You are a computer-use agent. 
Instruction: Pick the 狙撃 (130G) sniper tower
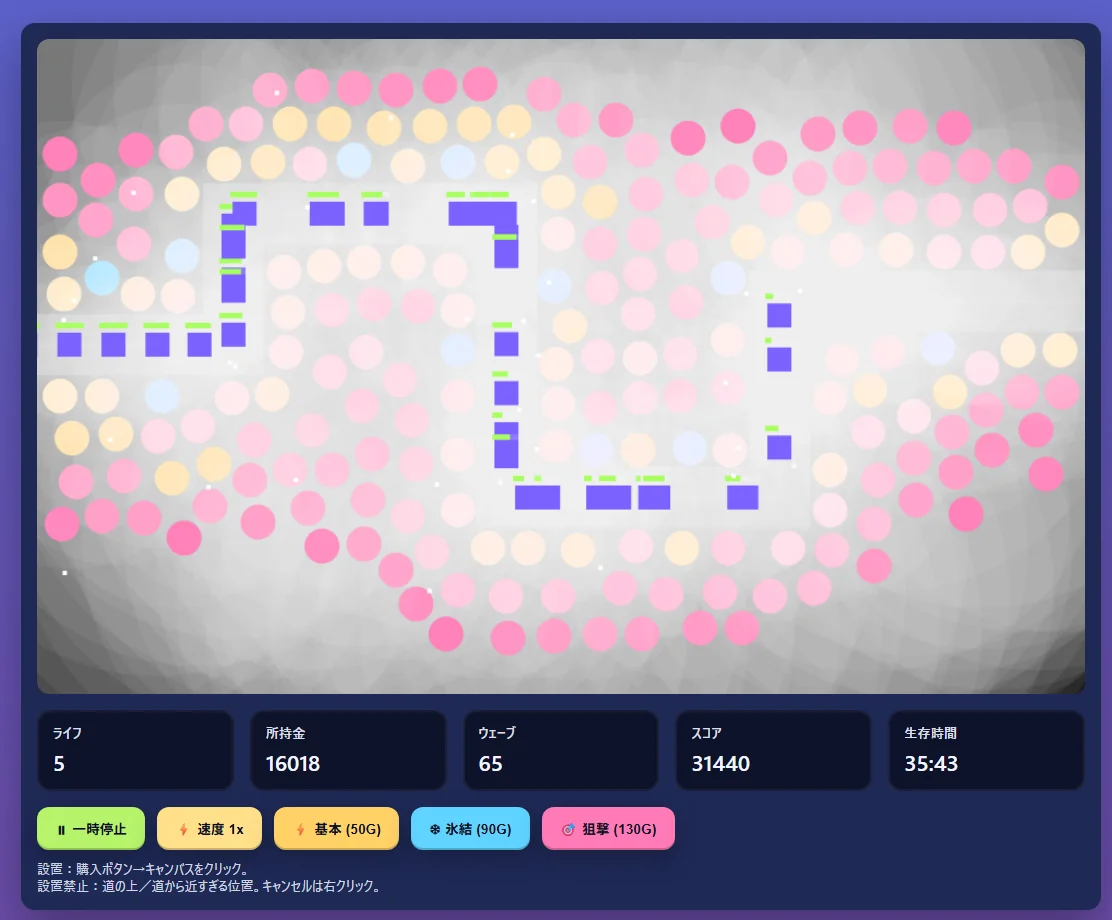(608, 829)
